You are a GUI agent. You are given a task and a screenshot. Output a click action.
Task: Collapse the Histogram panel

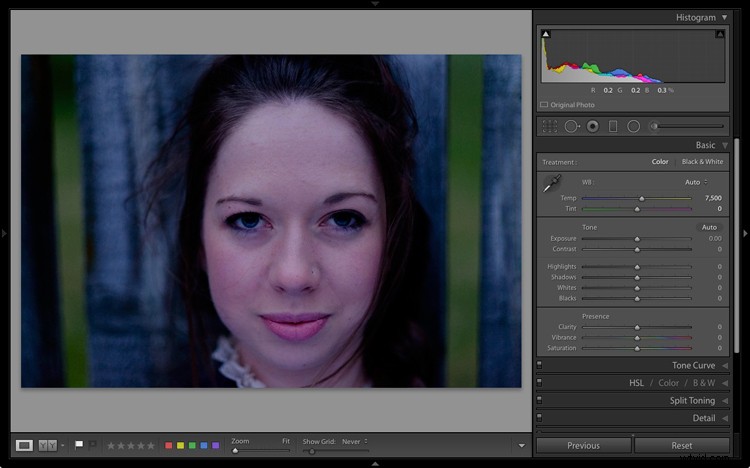[725, 17]
